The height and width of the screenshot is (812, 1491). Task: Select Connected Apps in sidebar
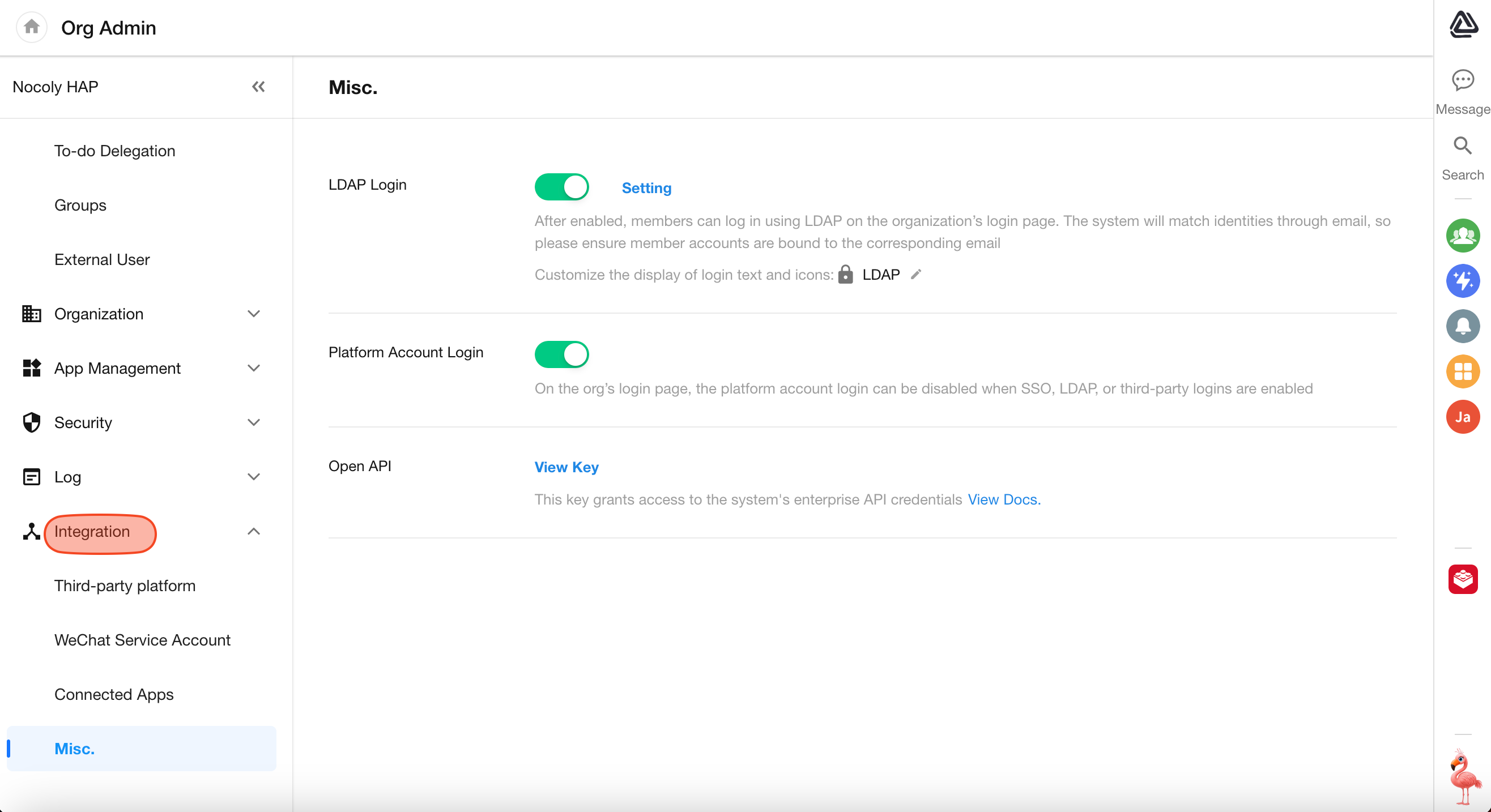point(113,694)
